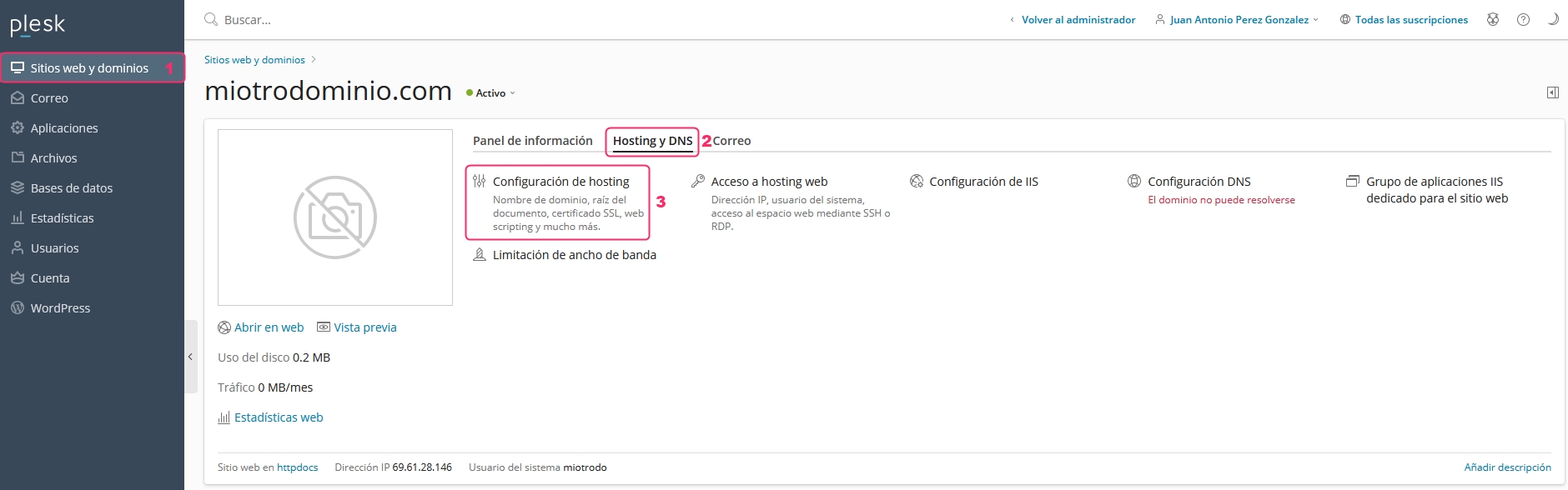The height and width of the screenshot is (490, 1568).
Task: Click the Configuración DNS globe icon
Action: click(1134, 182)
